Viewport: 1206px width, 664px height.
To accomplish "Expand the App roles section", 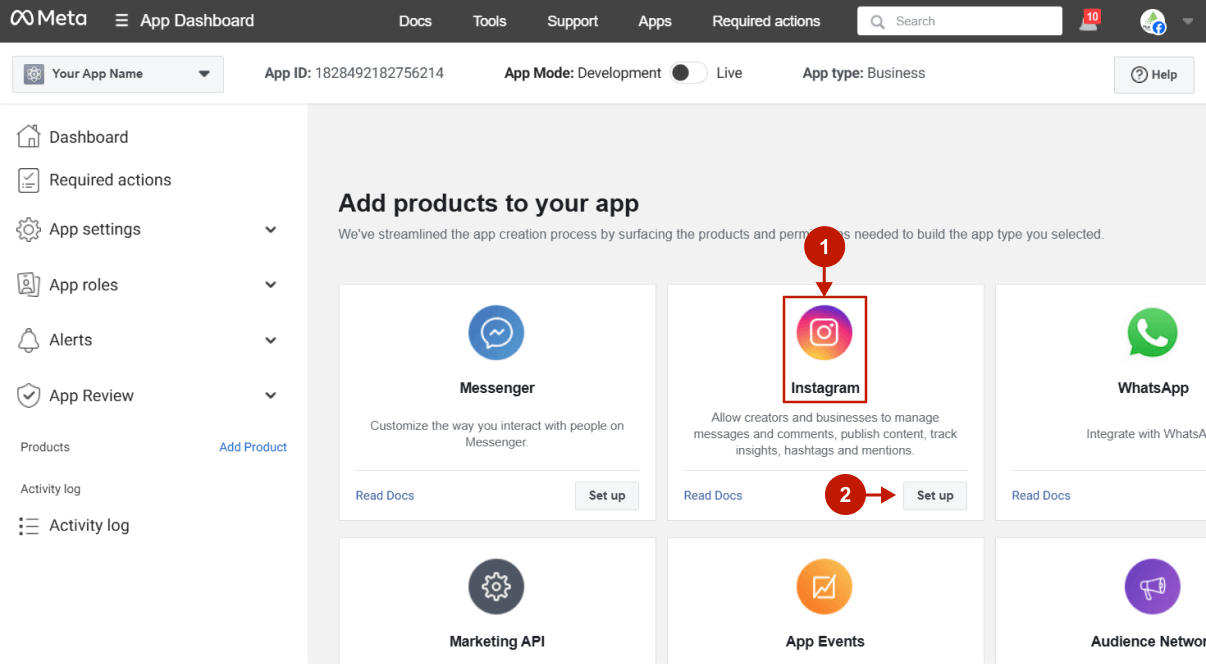I will (x=270, y=285).
